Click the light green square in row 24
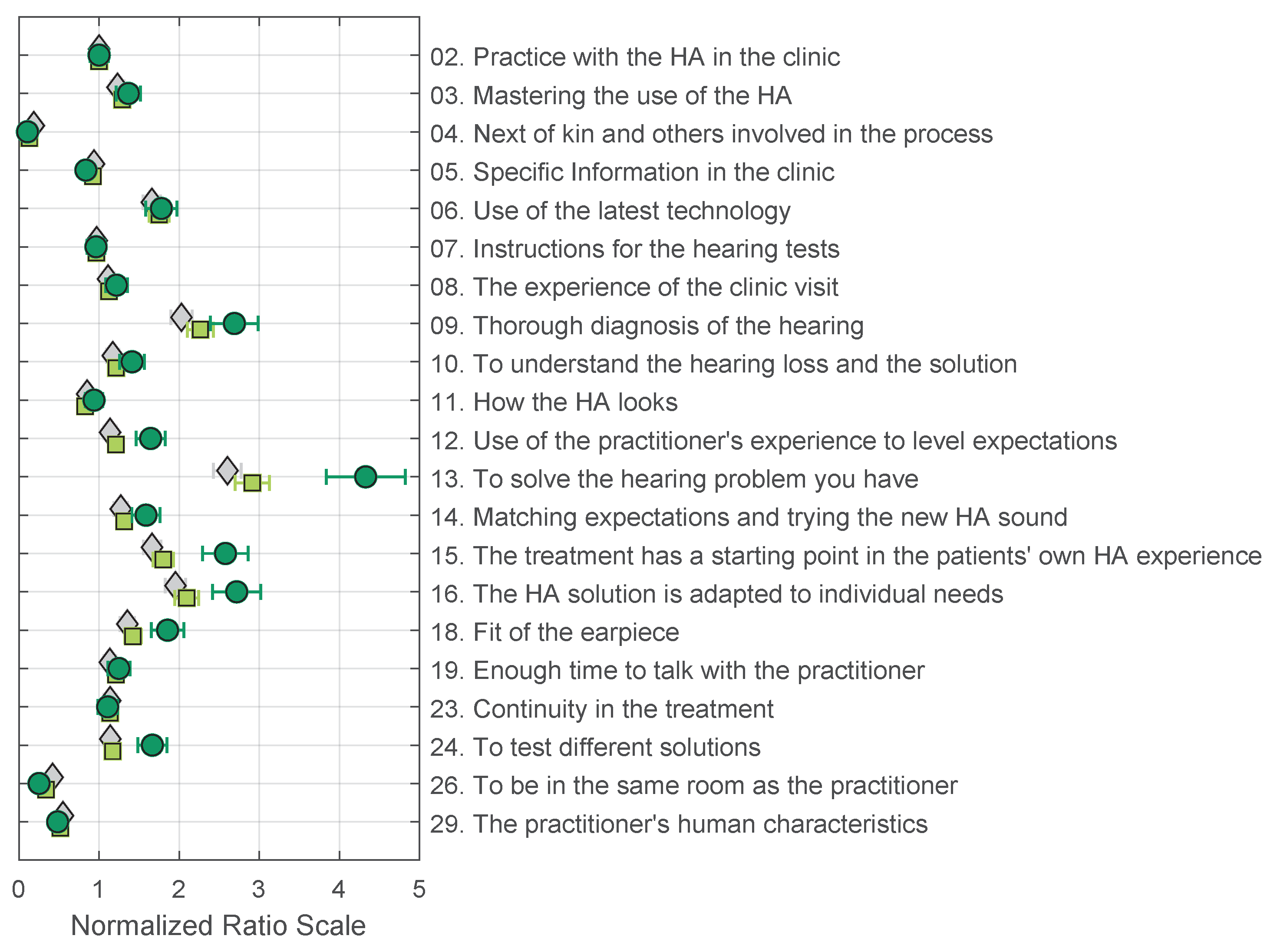This screenshot has width=1277, height=952. [x=112, y=751]
